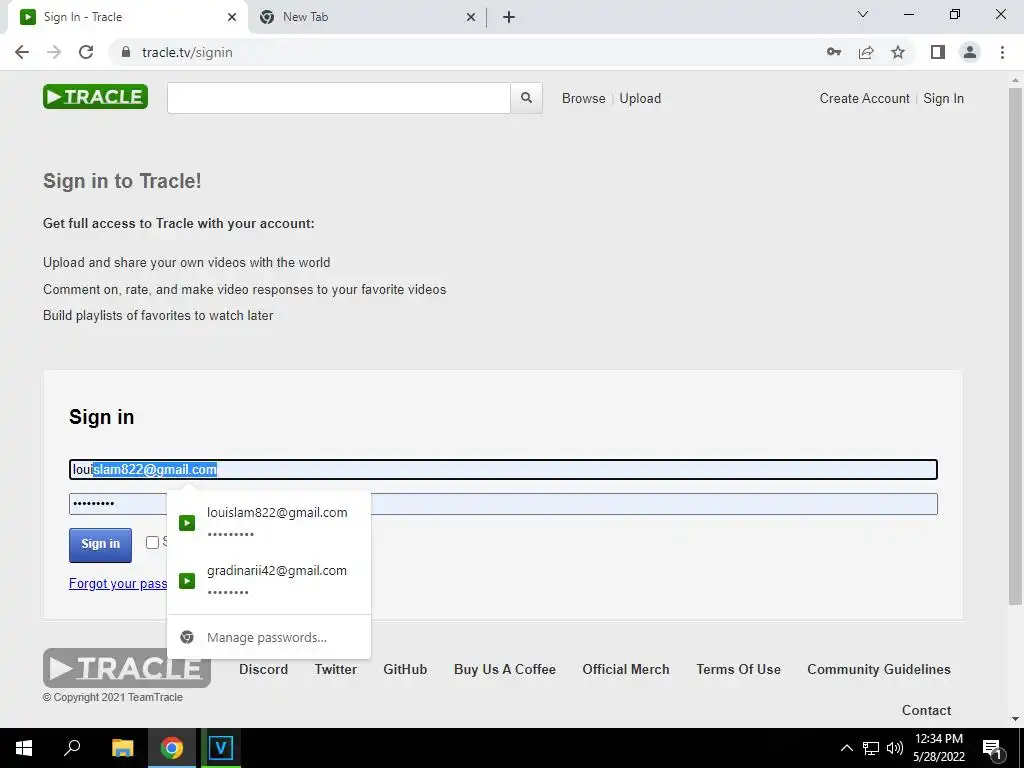This screenshot has height=768, width=1024.
Task: Open the side panel icon
Action: 938,52
